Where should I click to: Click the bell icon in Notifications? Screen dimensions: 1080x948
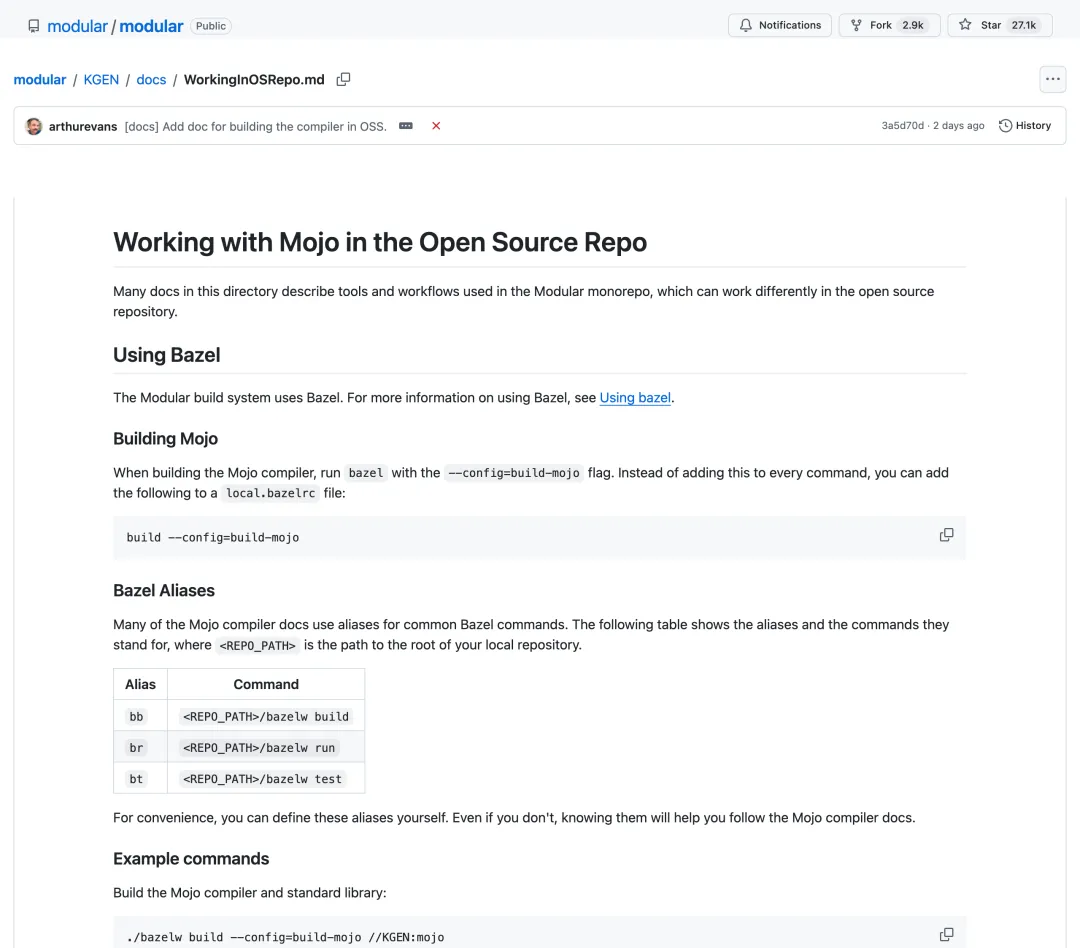[x=745, y=25]
